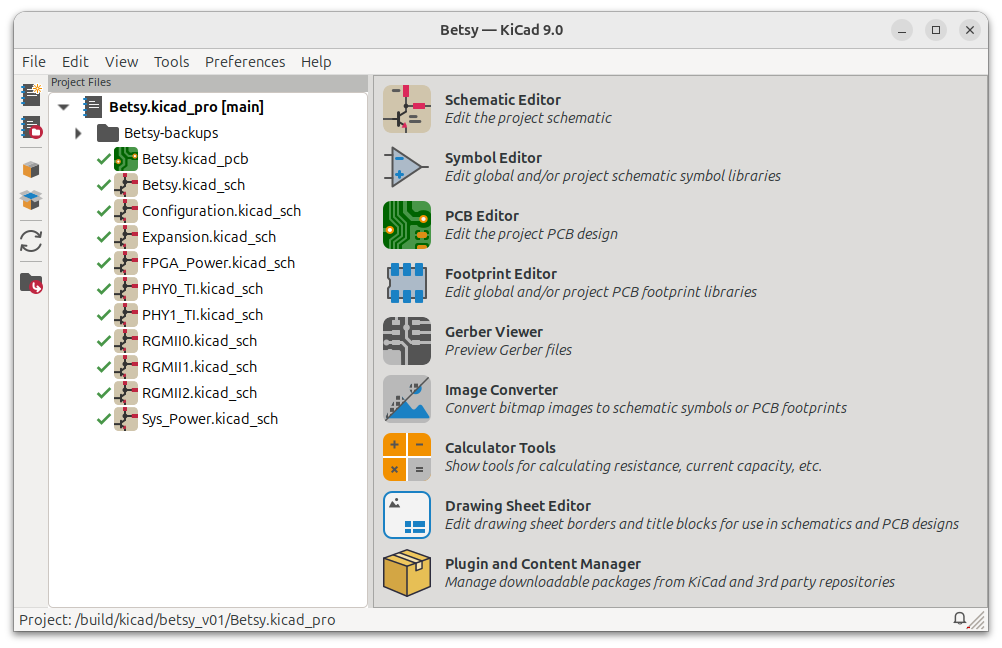Click the PCB Editor title text
1002x648 pixels.
click(x=482, y=216)
